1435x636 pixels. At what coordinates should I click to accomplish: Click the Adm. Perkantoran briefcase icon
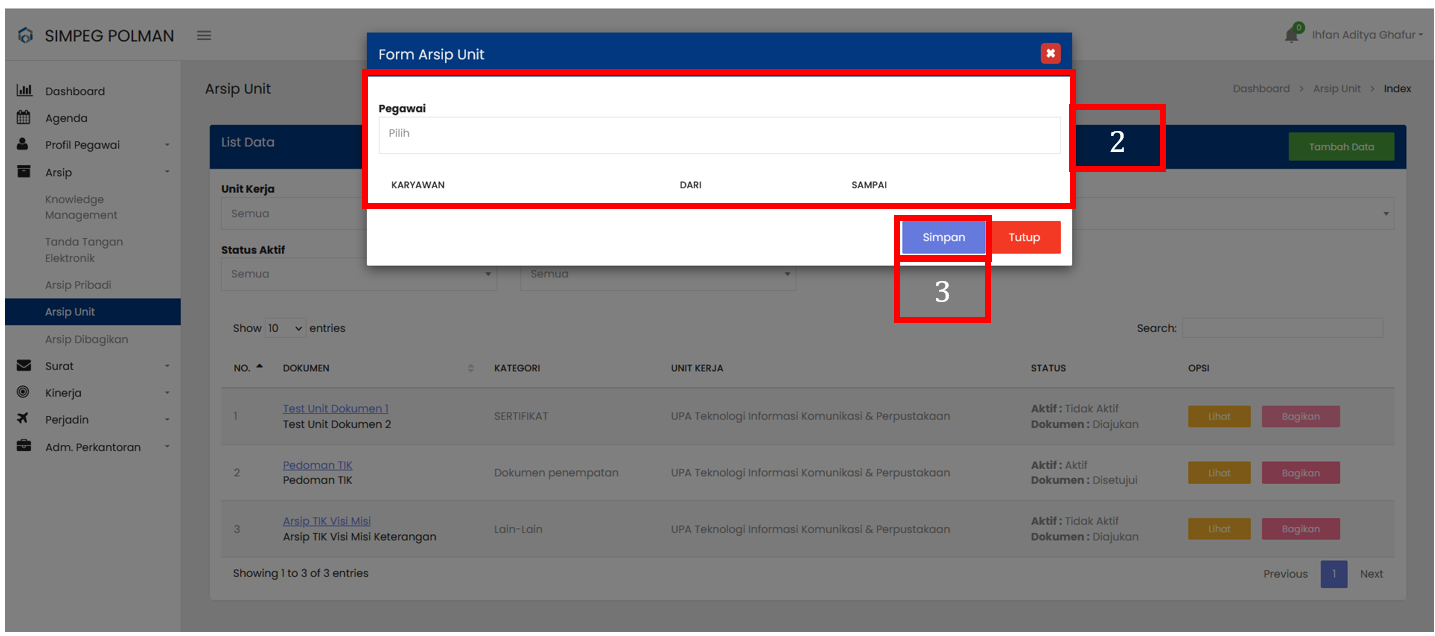[23, 447]
